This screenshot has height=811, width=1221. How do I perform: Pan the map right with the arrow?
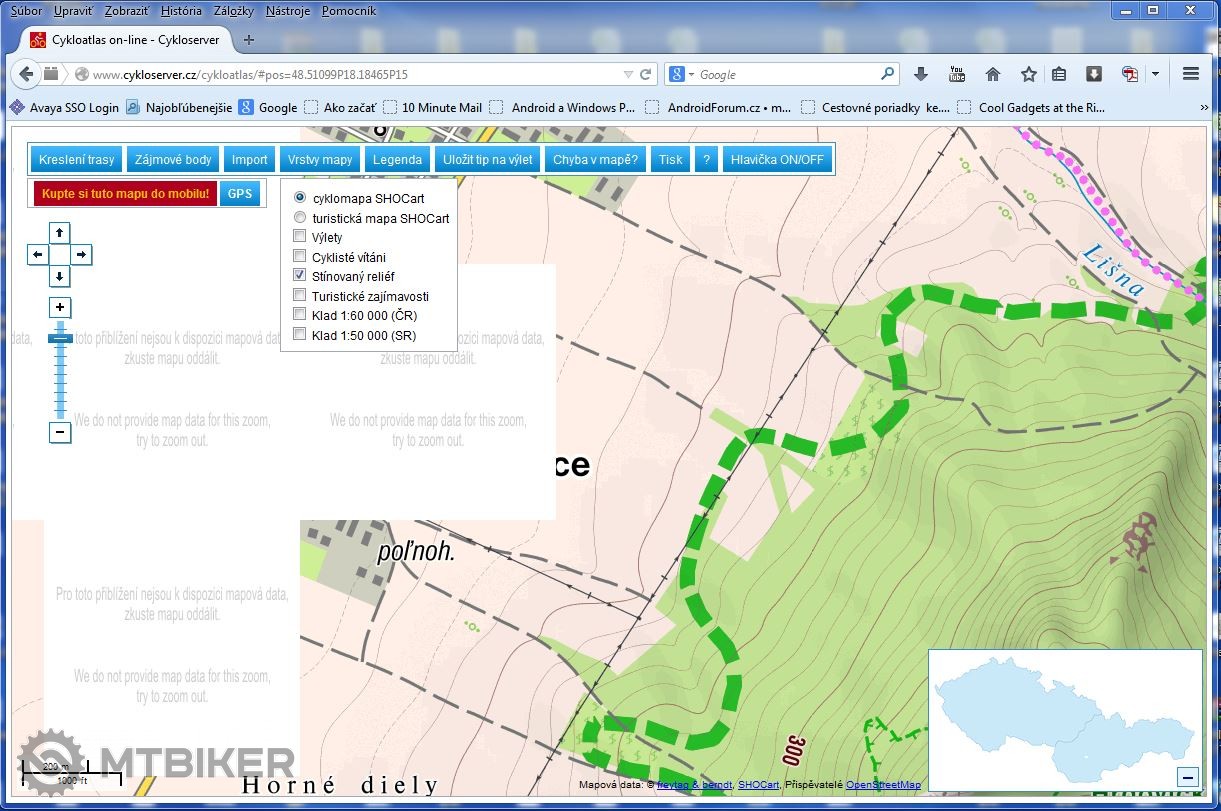[x=82, y=255]
